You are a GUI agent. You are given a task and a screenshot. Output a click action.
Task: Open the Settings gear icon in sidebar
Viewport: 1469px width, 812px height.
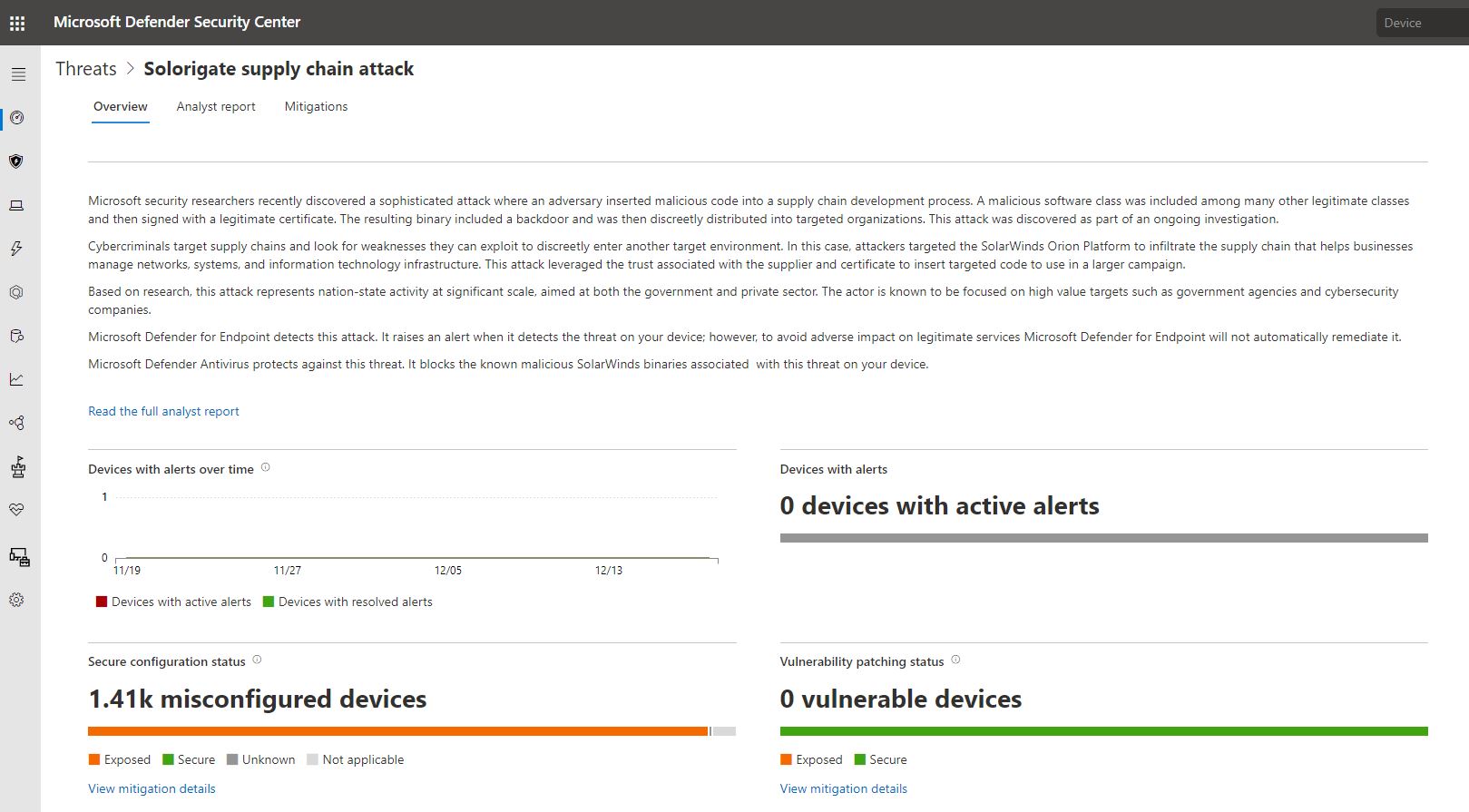coord(16,600)
